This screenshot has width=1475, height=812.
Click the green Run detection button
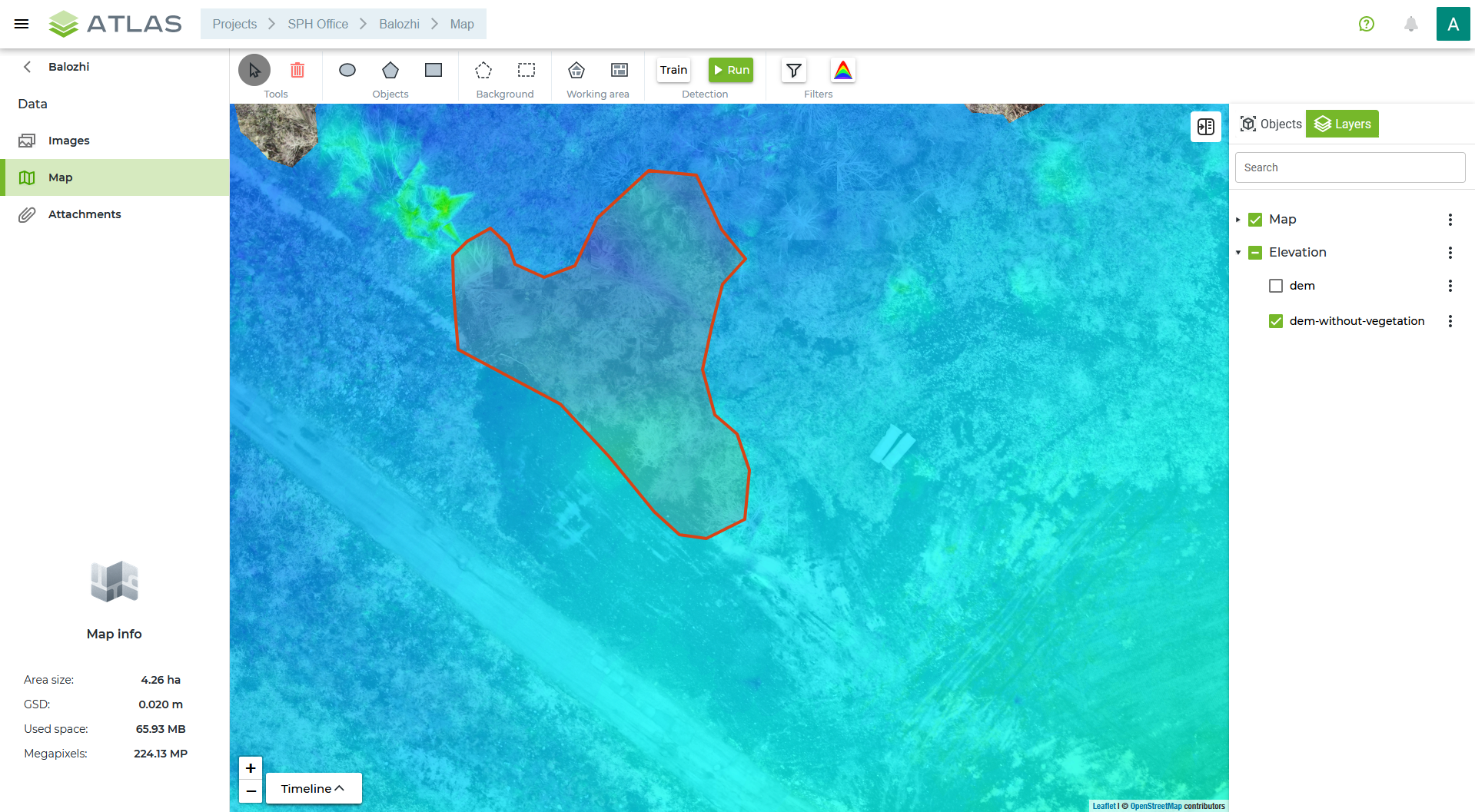731,70
